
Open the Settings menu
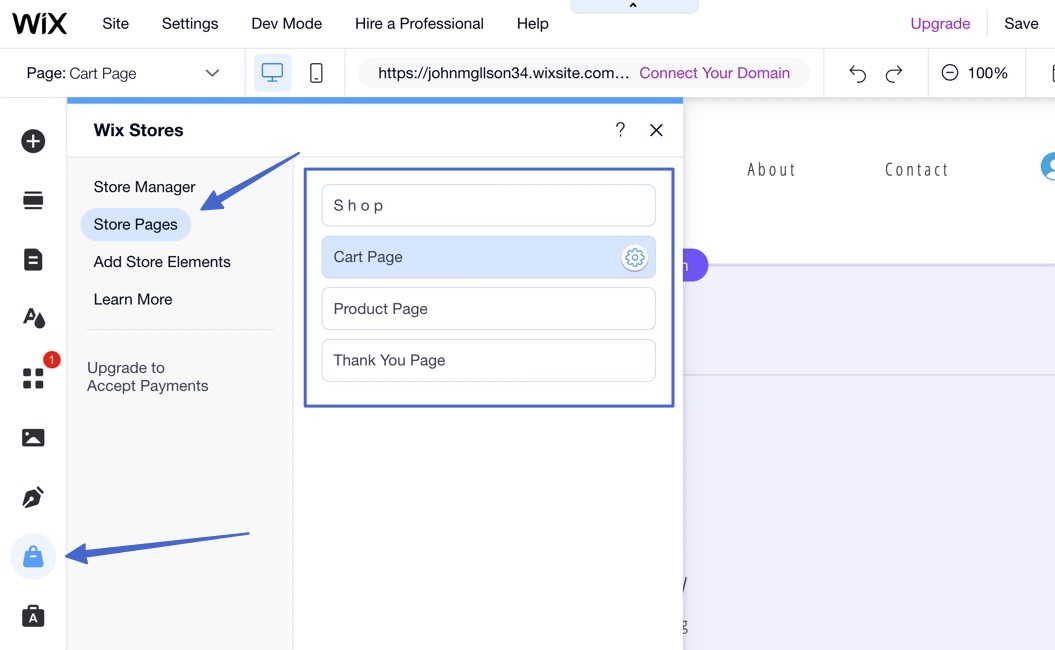pyautogui.click(x=189, y=23)
